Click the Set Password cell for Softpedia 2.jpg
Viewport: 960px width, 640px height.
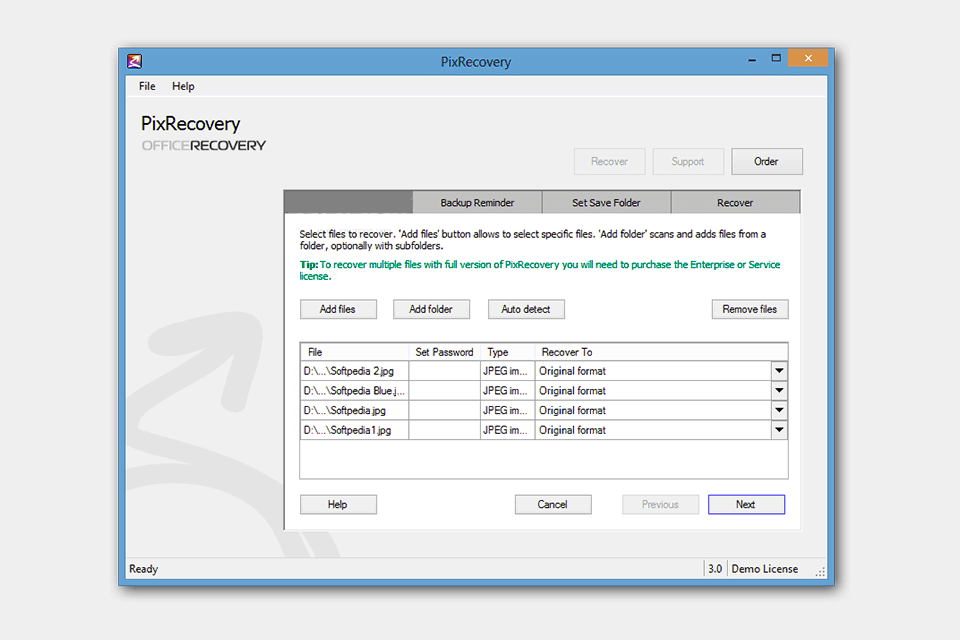click(444, 370)
